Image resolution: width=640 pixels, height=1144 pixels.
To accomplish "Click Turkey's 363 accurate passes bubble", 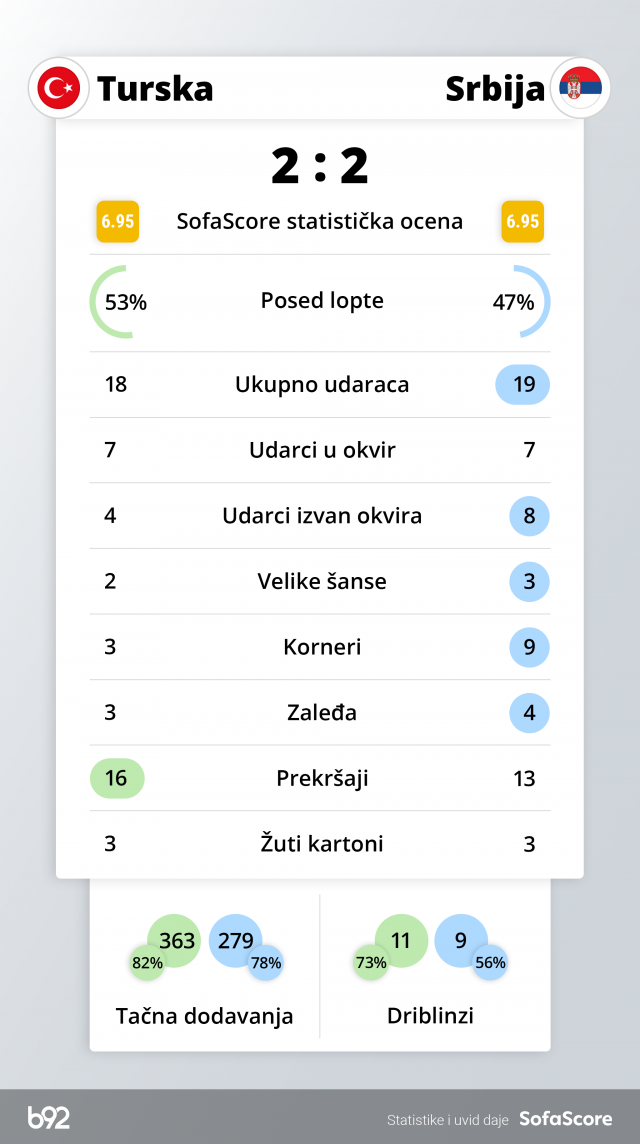I will click(x=176, y=940).
